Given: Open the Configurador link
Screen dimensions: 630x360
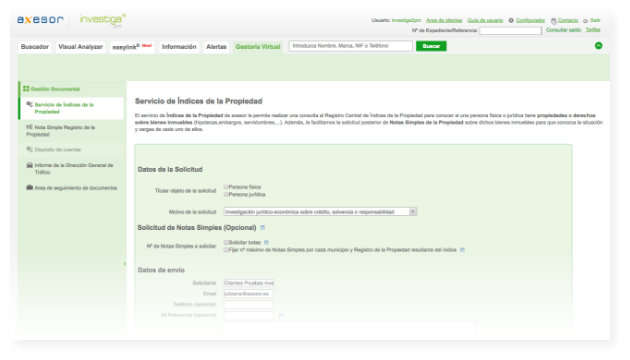Looking at the screenshot, I should (x=530, y=20).
